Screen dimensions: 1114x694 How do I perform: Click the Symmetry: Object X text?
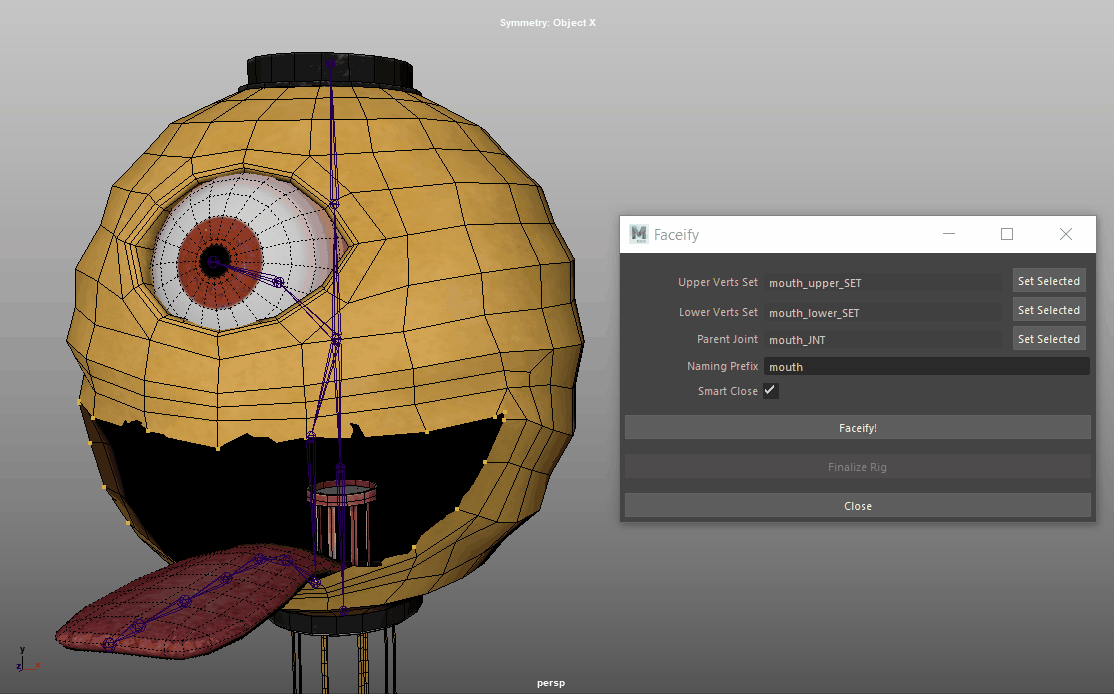point(548,23)
